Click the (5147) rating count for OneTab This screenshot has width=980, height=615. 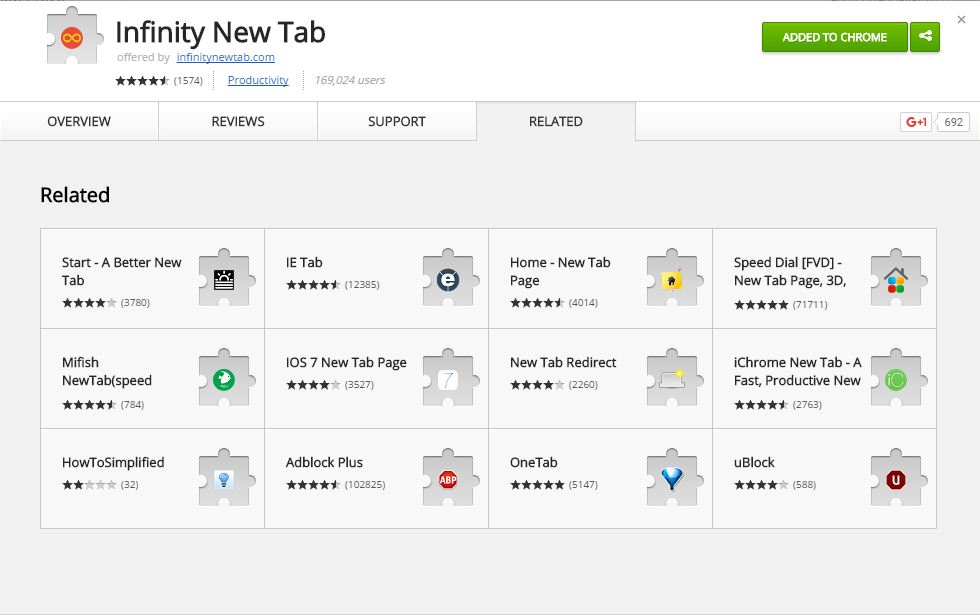tap(583, 484)
